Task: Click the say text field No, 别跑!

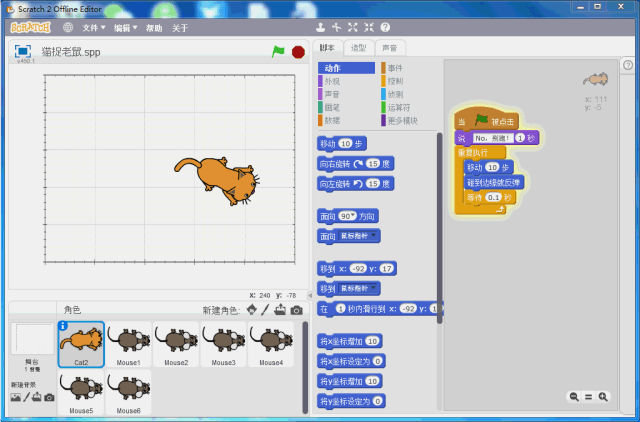Action: [492, 138]
